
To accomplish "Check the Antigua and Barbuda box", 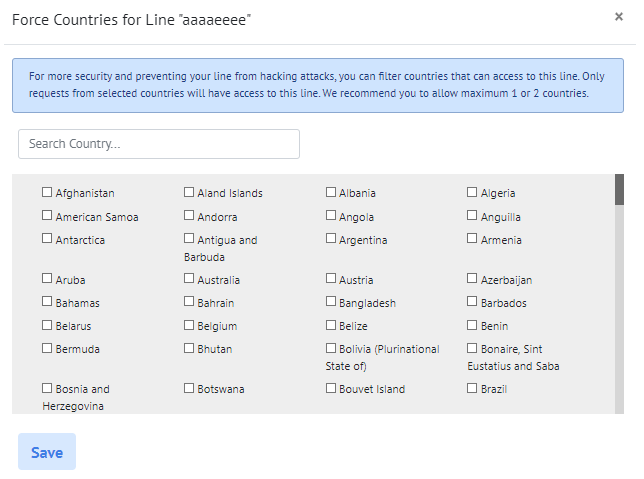I will (x=189, y=239).
